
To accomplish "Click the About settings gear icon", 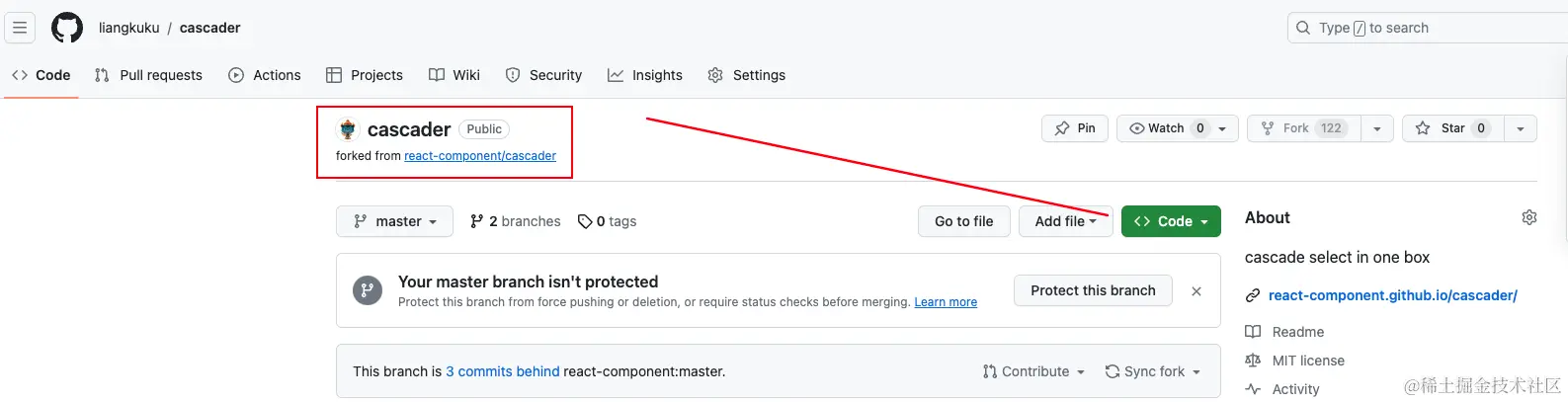I will [1528, 217].
